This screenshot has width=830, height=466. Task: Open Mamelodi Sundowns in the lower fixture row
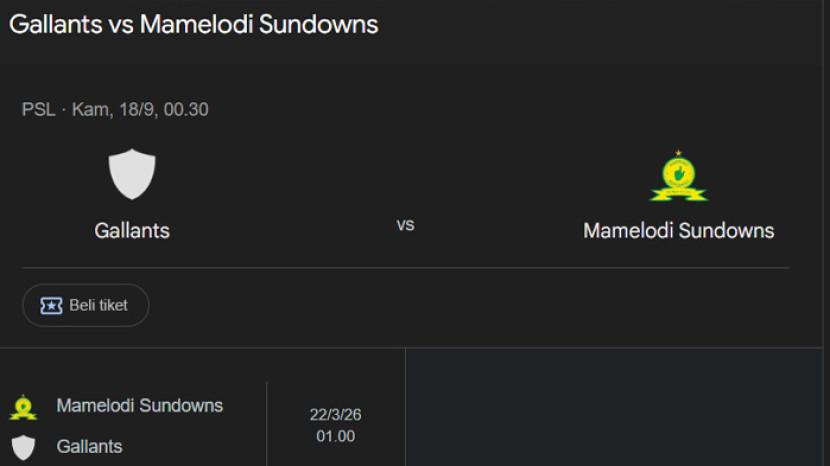click(140, 406)
